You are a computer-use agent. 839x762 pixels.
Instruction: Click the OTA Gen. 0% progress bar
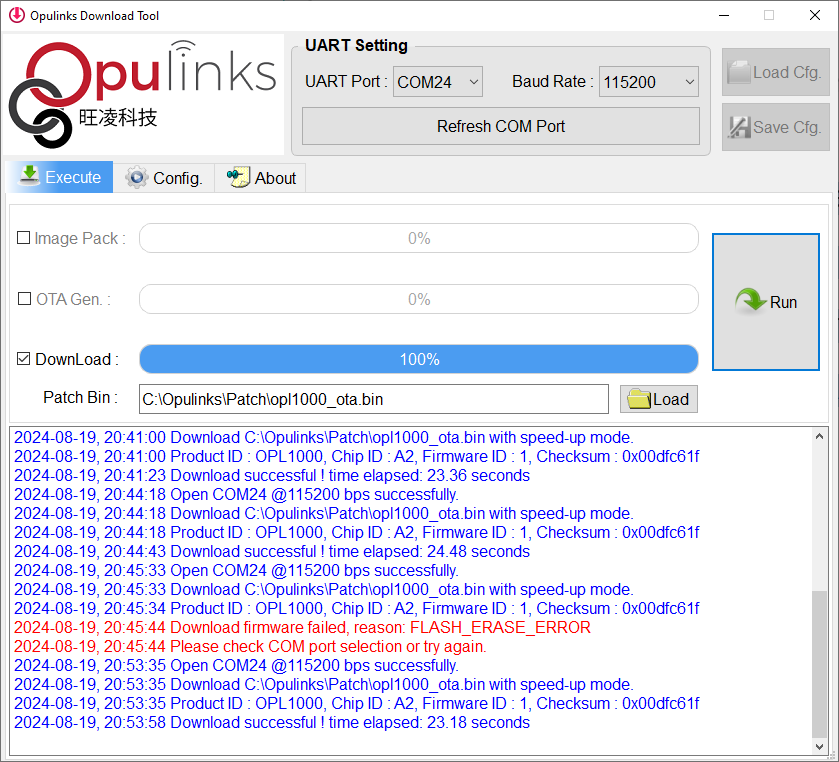[x=419, y=299]
